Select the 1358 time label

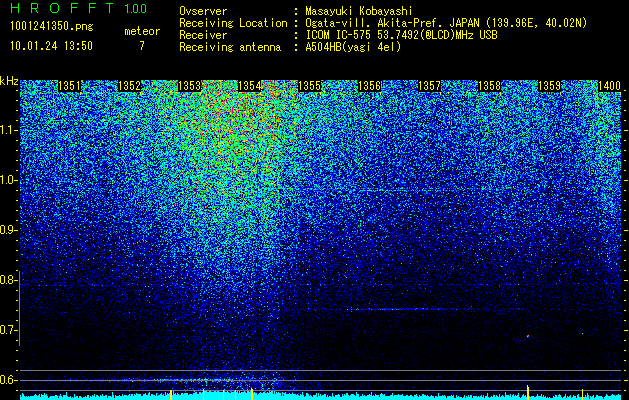pos(489,86)
